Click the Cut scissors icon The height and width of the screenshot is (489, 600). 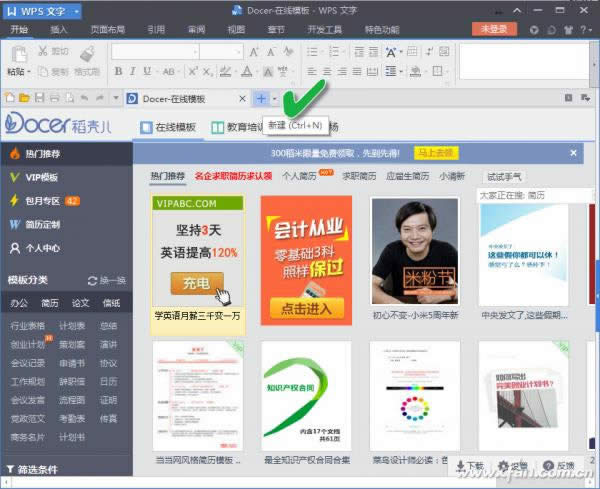tap(43, 51)
